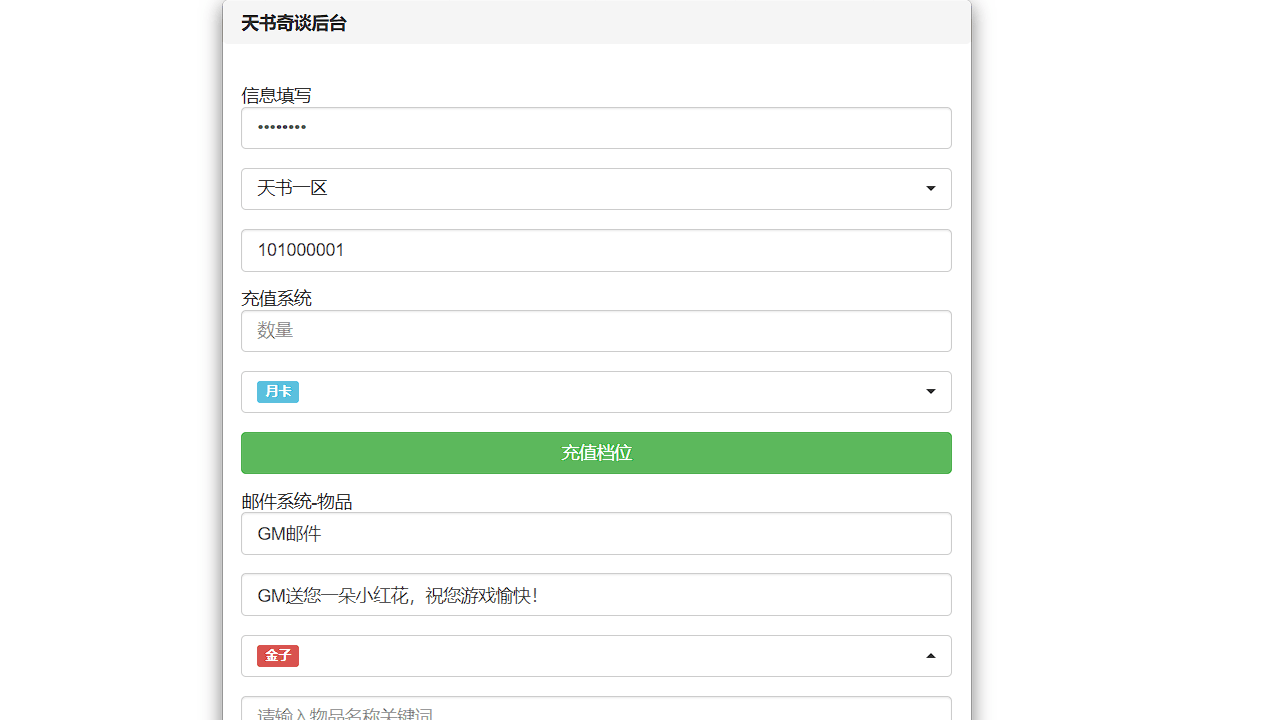1280x720 pixels.
Task: Click the player ID field 101000001
Action: point(595,250)
